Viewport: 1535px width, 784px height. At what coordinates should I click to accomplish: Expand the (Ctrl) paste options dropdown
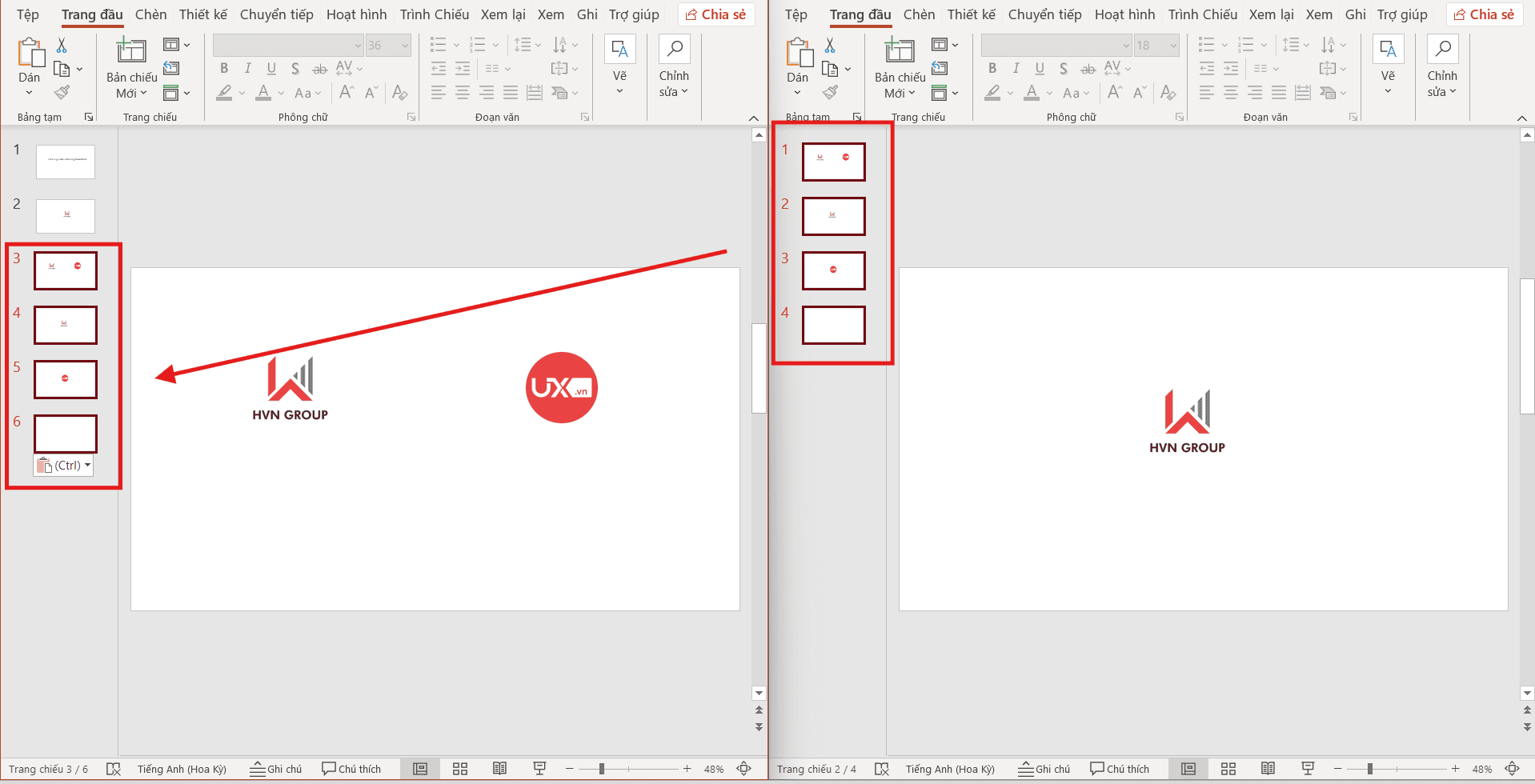pos(87,466)
